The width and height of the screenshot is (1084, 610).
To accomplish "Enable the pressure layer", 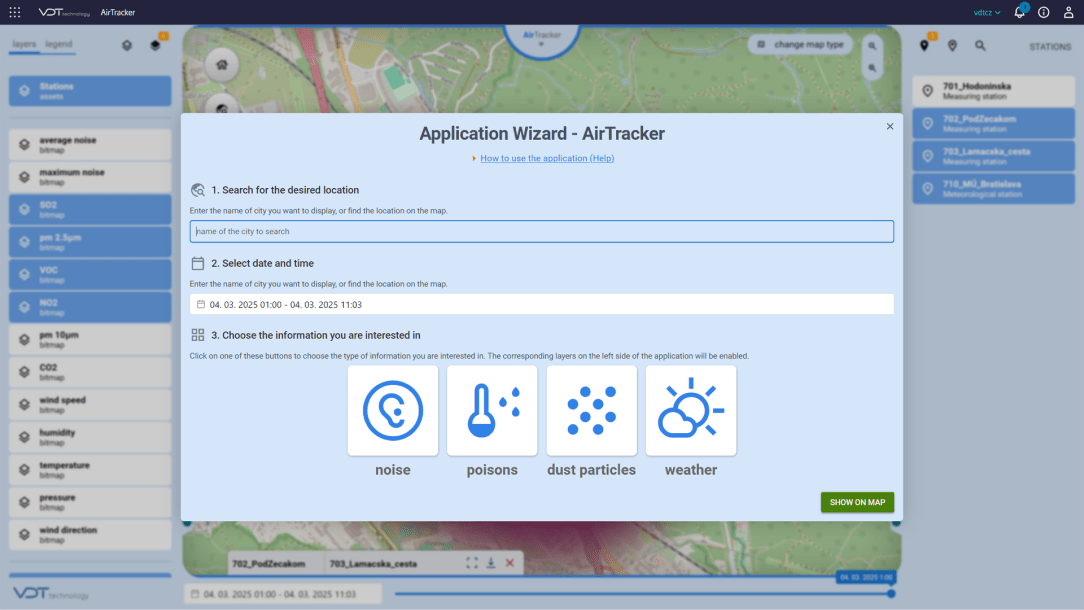I will click(90, 502).
